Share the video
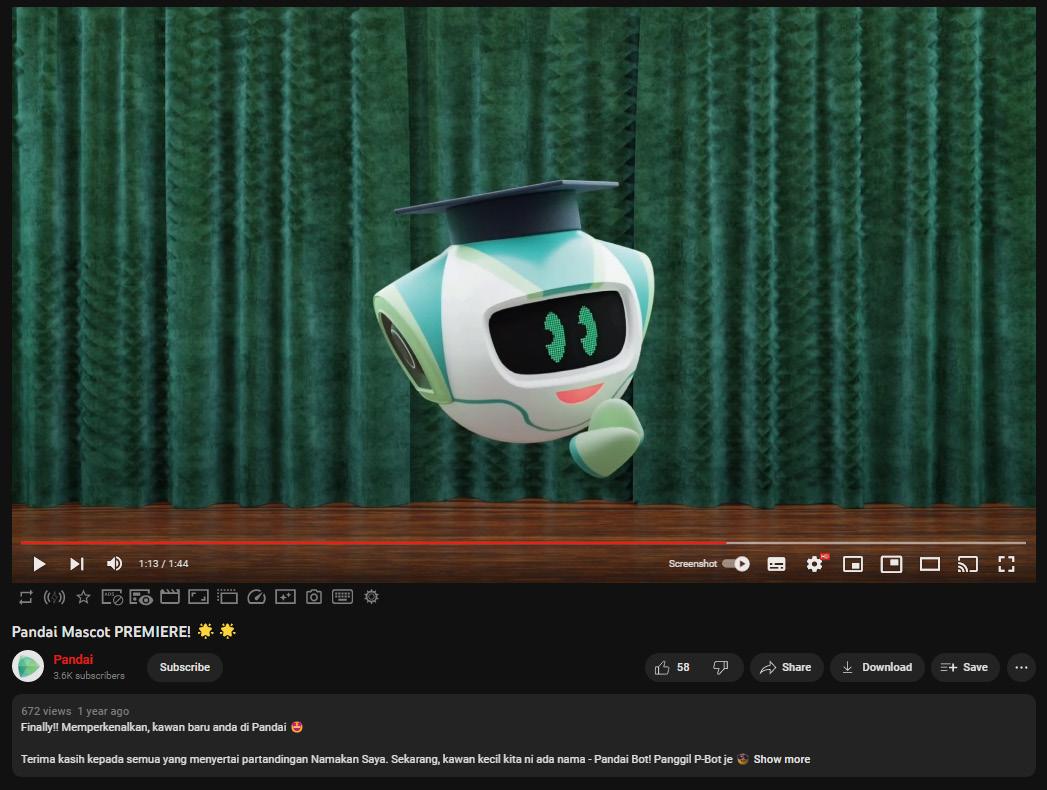This screenshot has height=790, width=1047. point(787,667)
